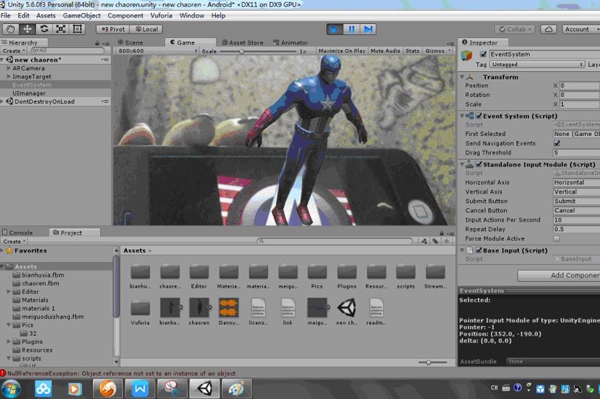Open the cloud services icon
Viewport: 600px width, 400px height.
tap(548, 29)
